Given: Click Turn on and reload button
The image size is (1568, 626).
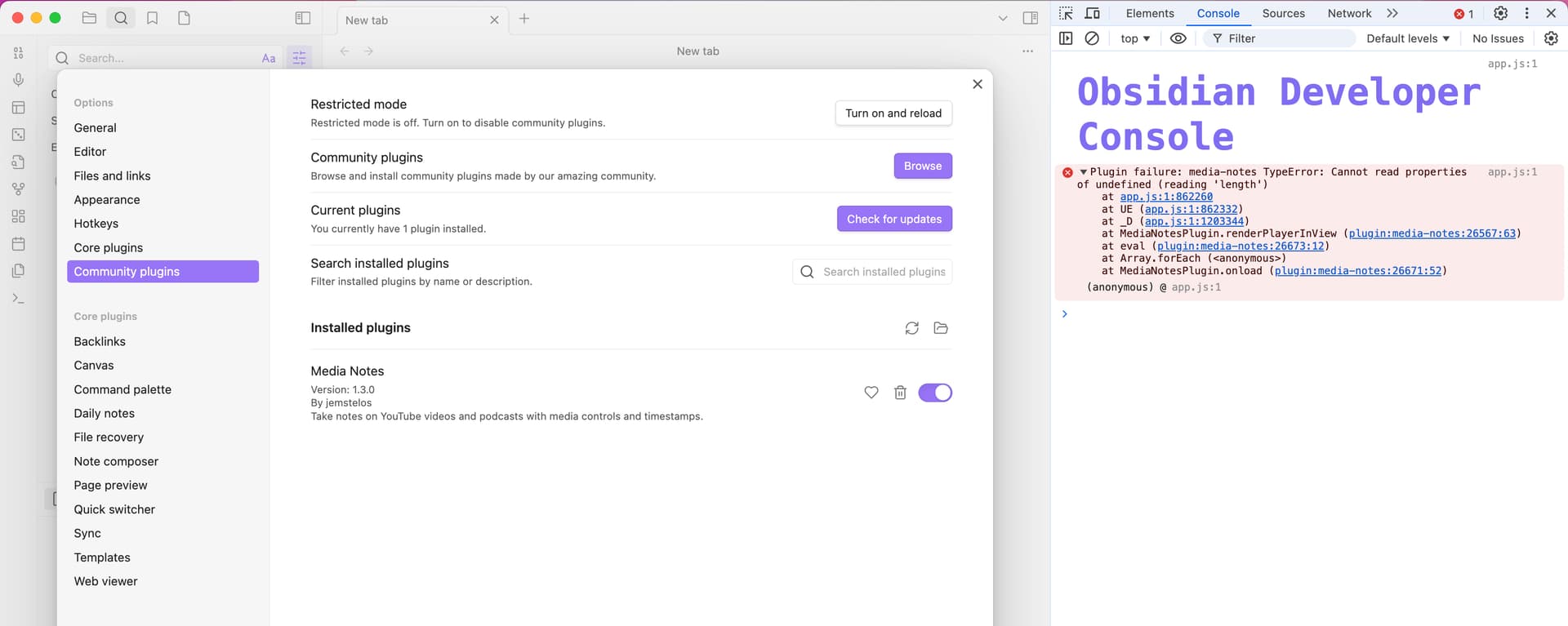Looking at the screenshot, I should (893, 113).
